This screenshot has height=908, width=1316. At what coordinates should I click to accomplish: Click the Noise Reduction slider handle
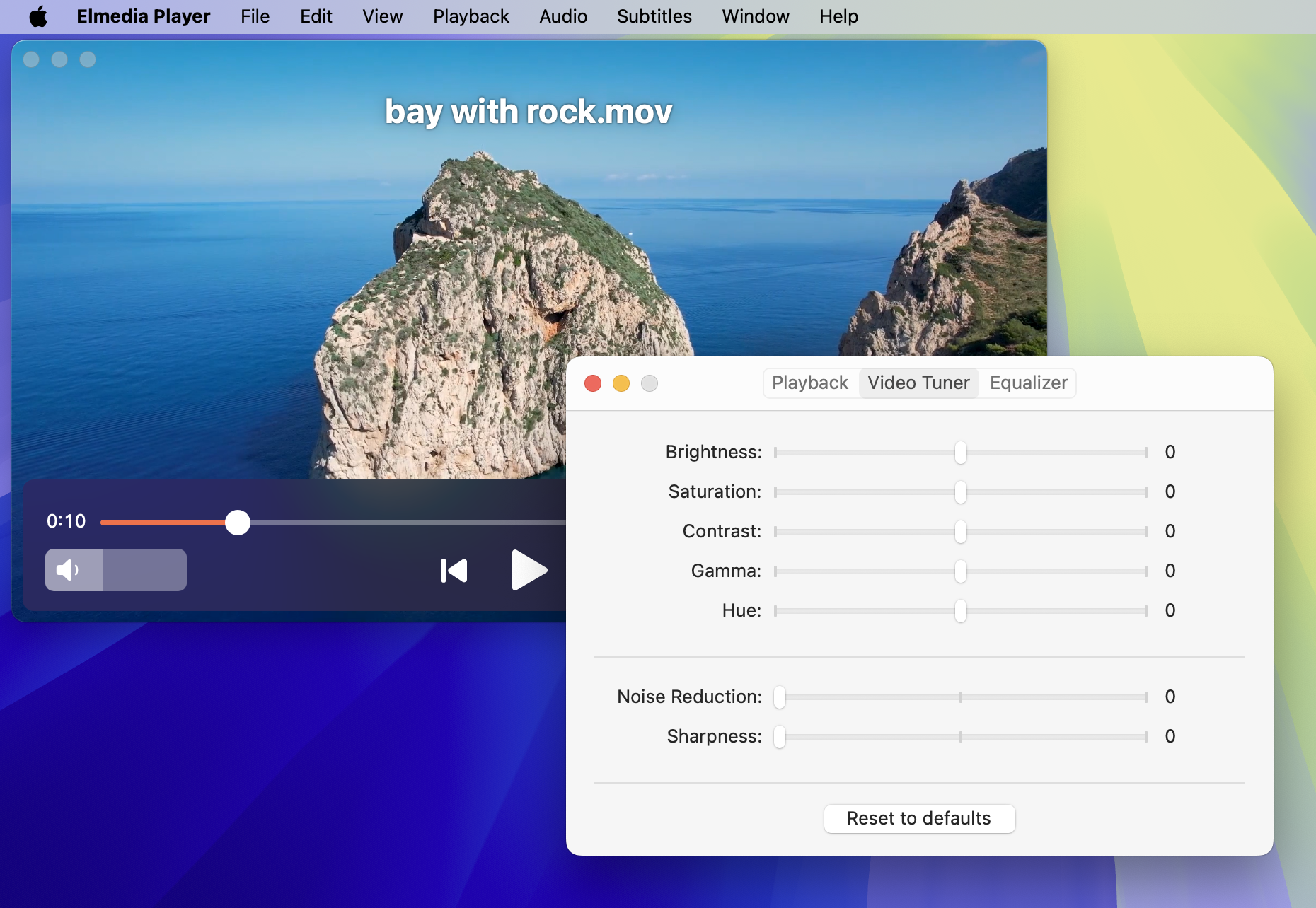[x=780, y=697]
